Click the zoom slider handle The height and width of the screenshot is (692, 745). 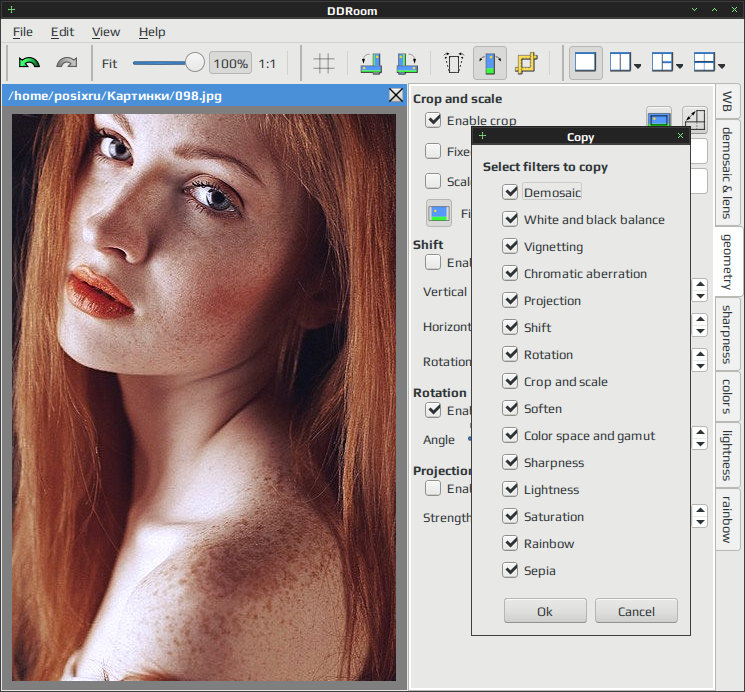click(194, 62)
